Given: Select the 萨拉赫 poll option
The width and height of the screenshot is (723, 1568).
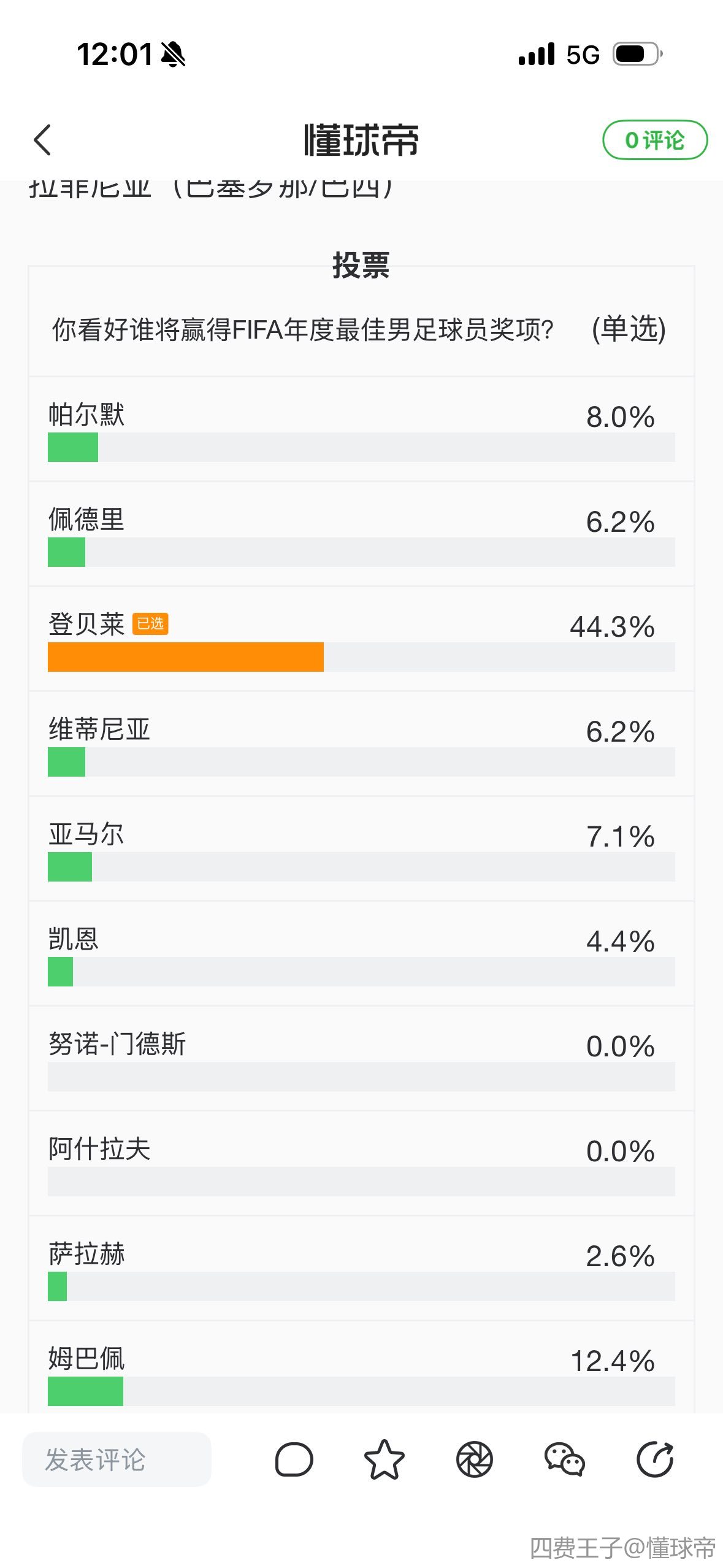Looking at the screenshot, I should click(x=361, y=1269).
